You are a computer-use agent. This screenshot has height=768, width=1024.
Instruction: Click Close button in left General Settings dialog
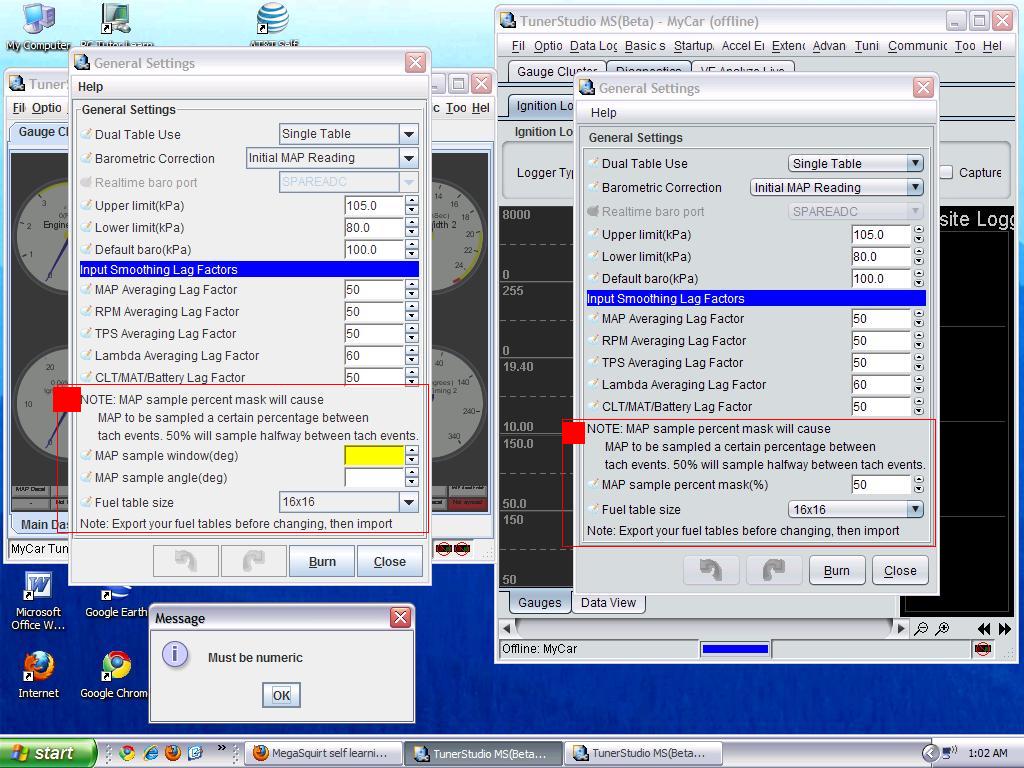tap(389, 562)
